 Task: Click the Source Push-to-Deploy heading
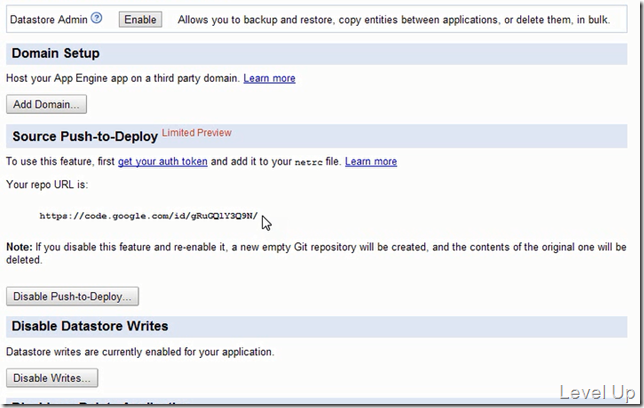pos(85,136)
